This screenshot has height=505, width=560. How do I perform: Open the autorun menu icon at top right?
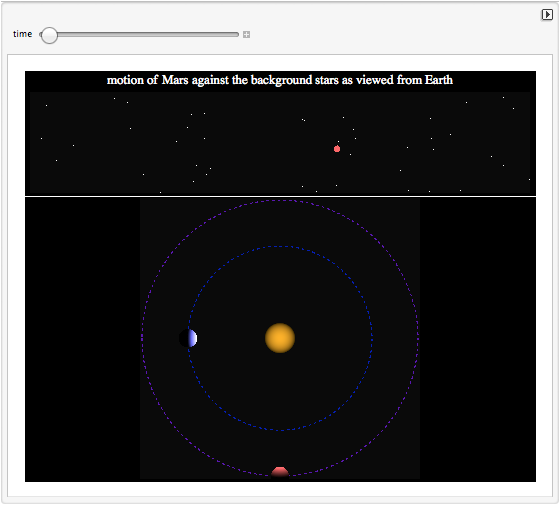click(547, 15)
